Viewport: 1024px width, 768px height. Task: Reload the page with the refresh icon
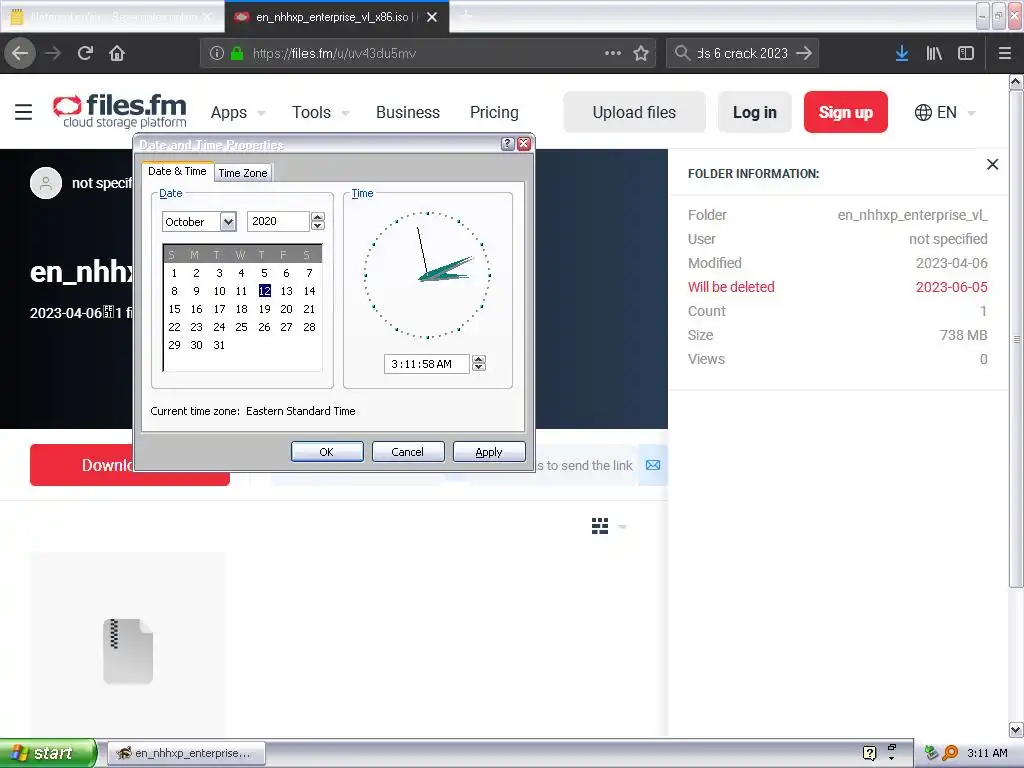pos(85,54)
